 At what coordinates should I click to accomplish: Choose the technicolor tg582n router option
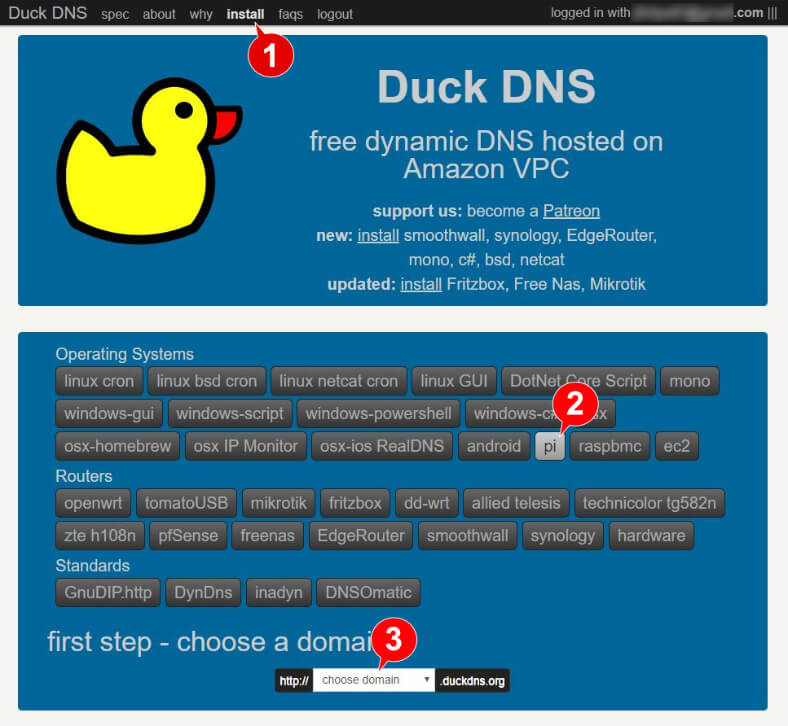click(x=650, y=503)
